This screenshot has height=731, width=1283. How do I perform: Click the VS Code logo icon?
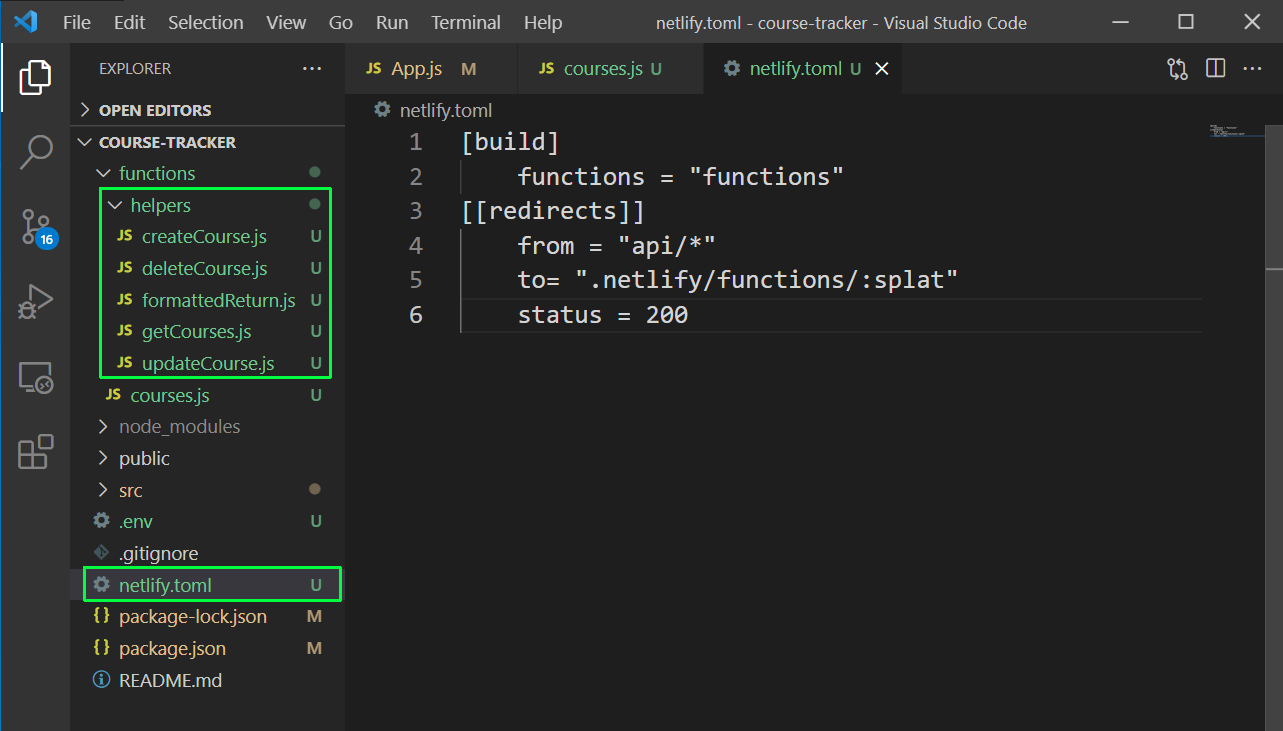coord(25,22)
